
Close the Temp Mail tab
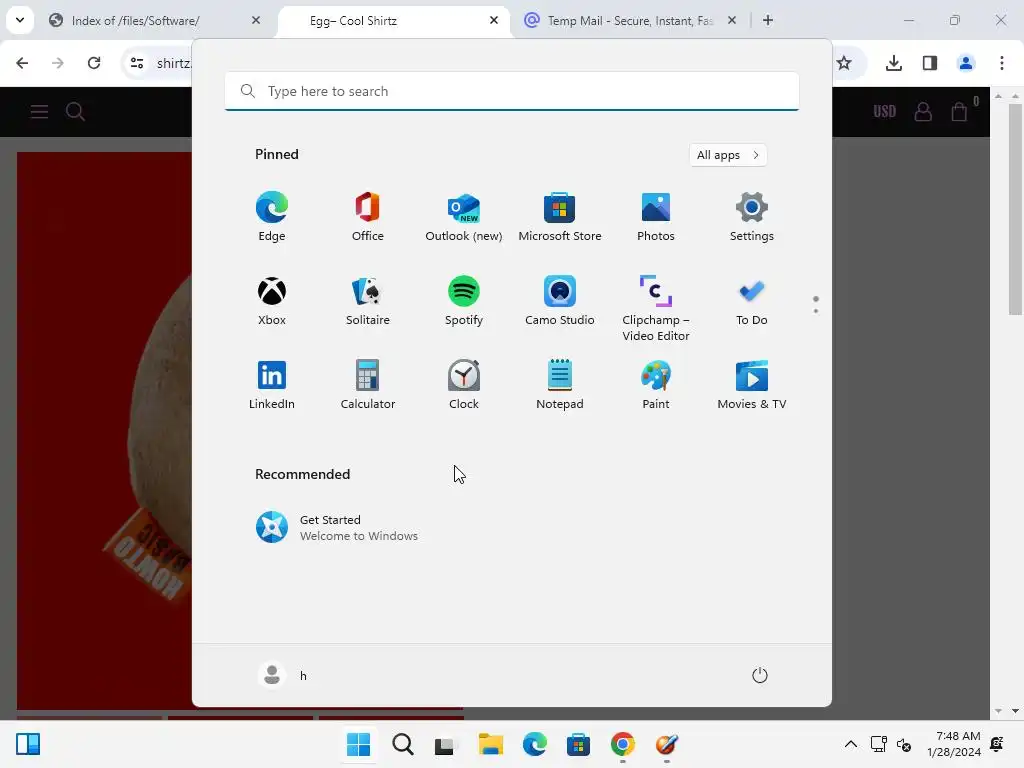click(732, 20)
